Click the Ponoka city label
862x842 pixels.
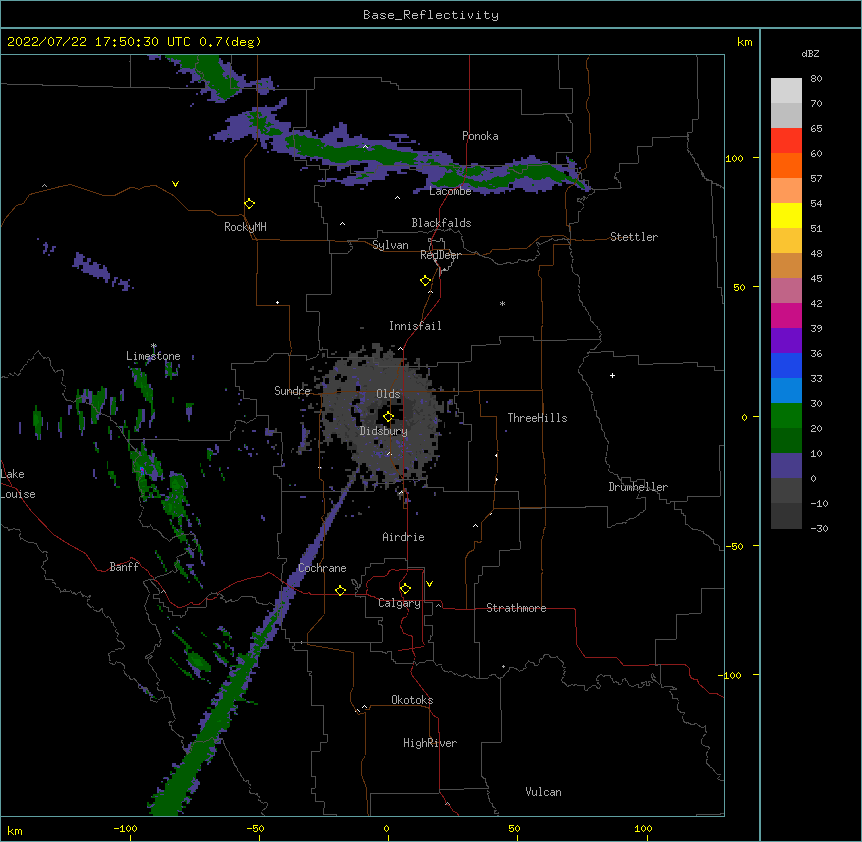(480, 136)
